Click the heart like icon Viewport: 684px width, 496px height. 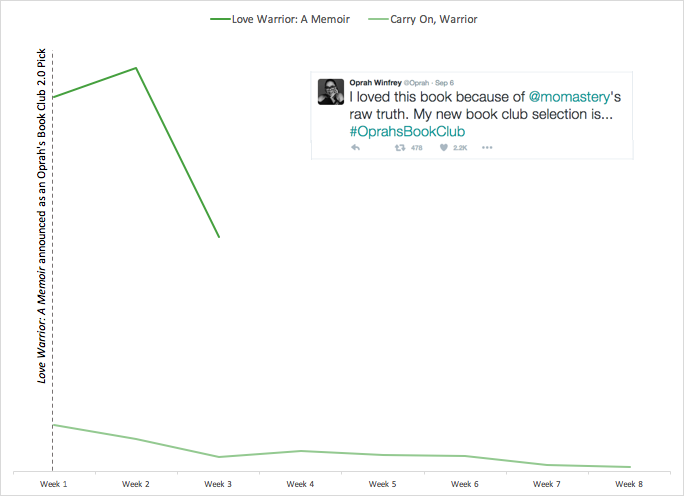point(444,147)
